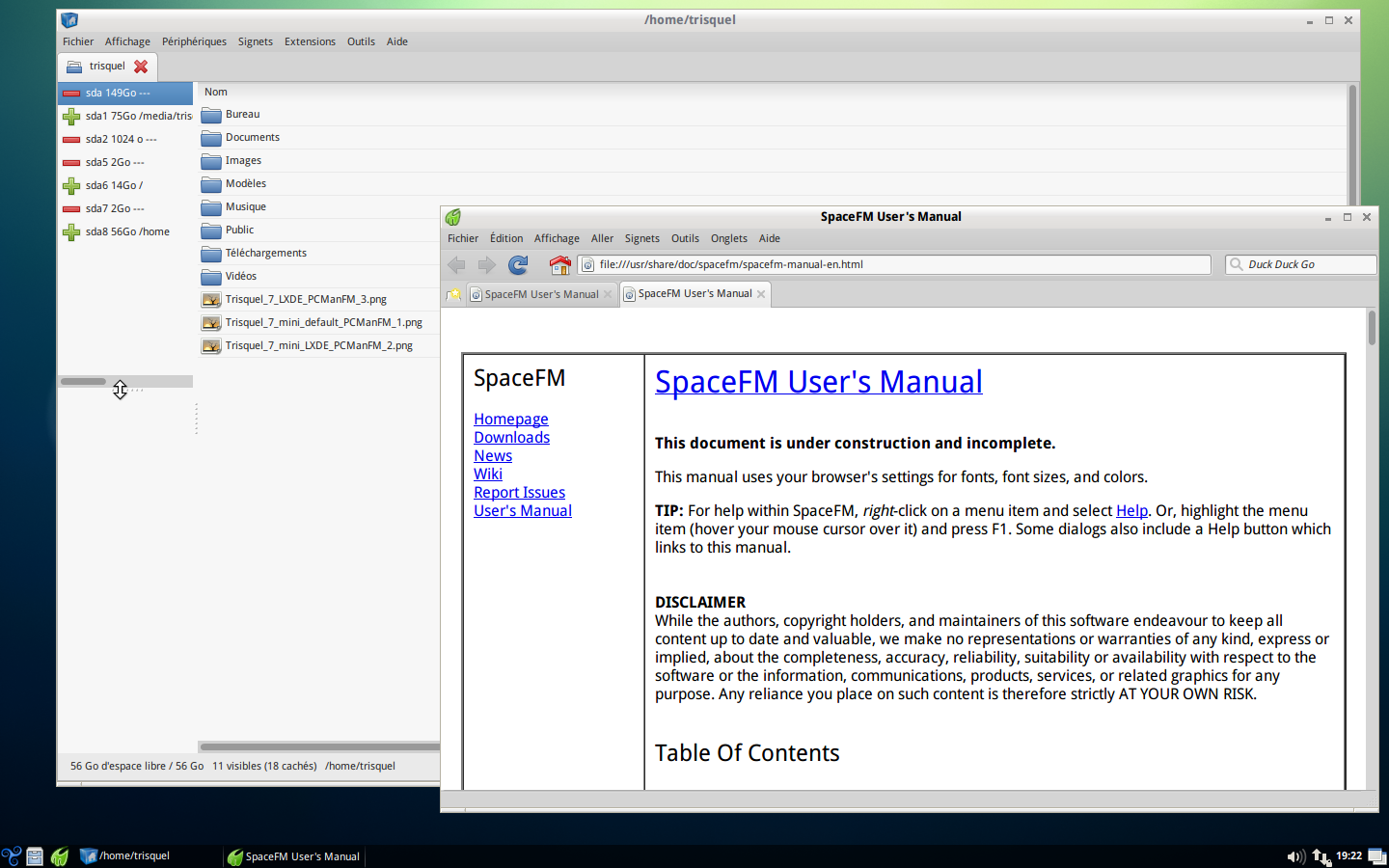Open the Périphériques menu in the file manager
1389x868 pixels.
[x=194, y=41]
